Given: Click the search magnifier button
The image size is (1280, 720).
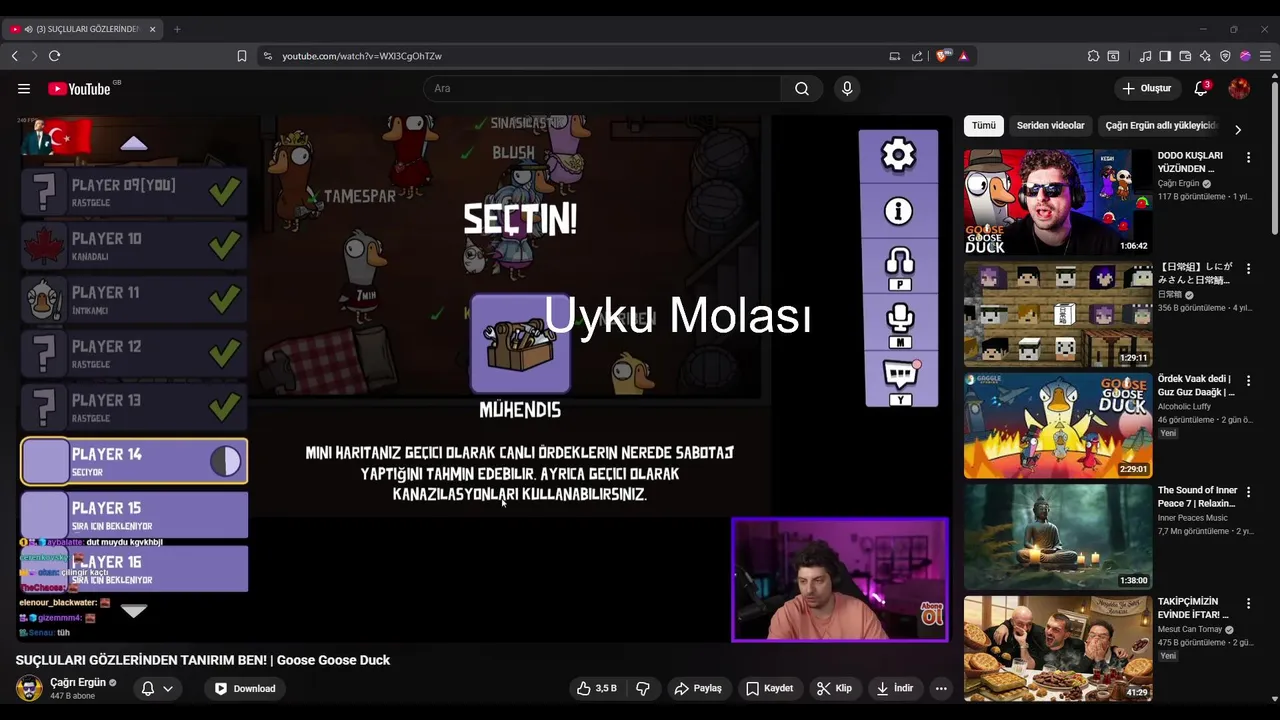Looking at the screenshot, I should (x=802, y=89).
